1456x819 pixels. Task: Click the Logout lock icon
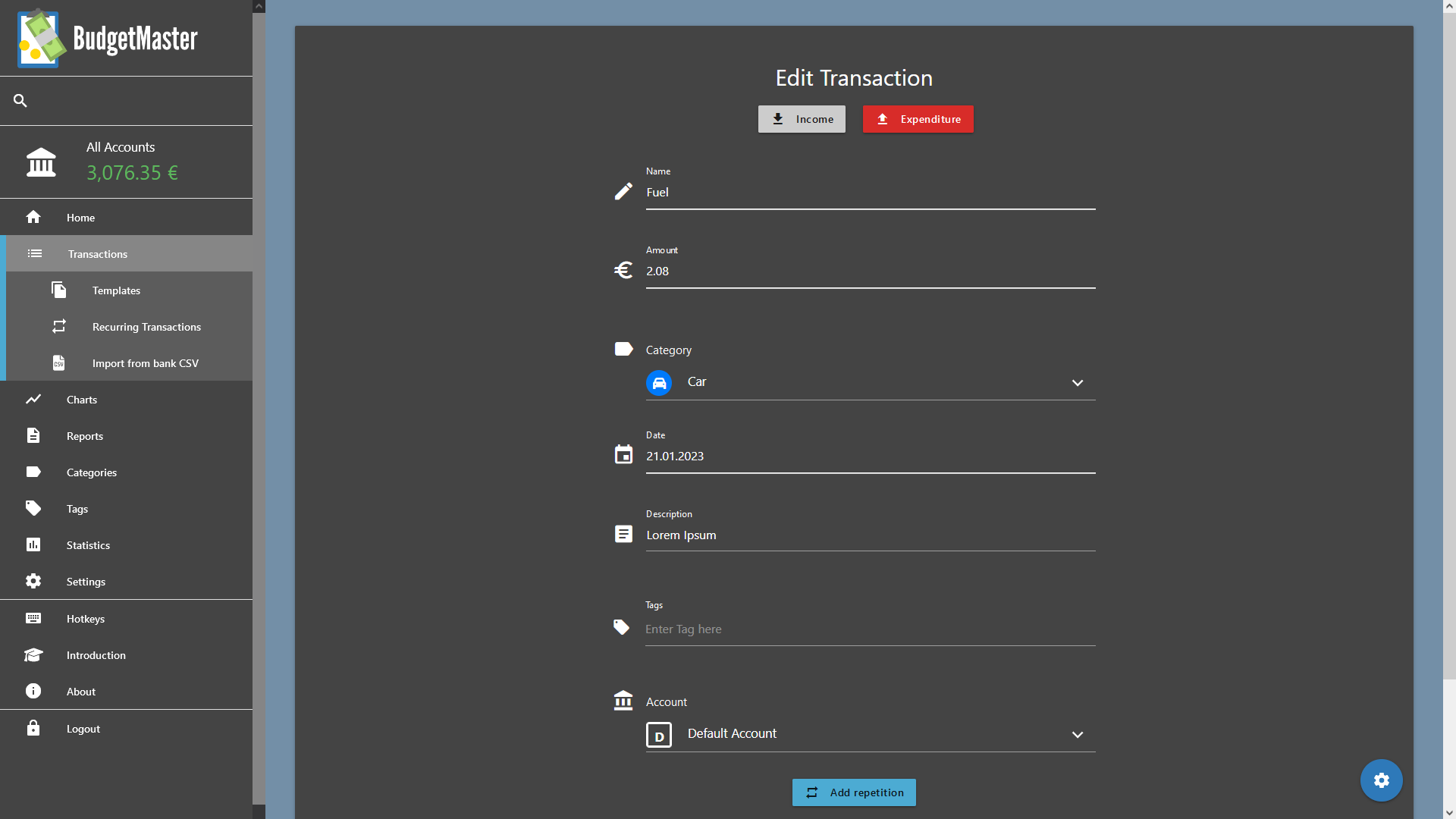click(33, 728)
